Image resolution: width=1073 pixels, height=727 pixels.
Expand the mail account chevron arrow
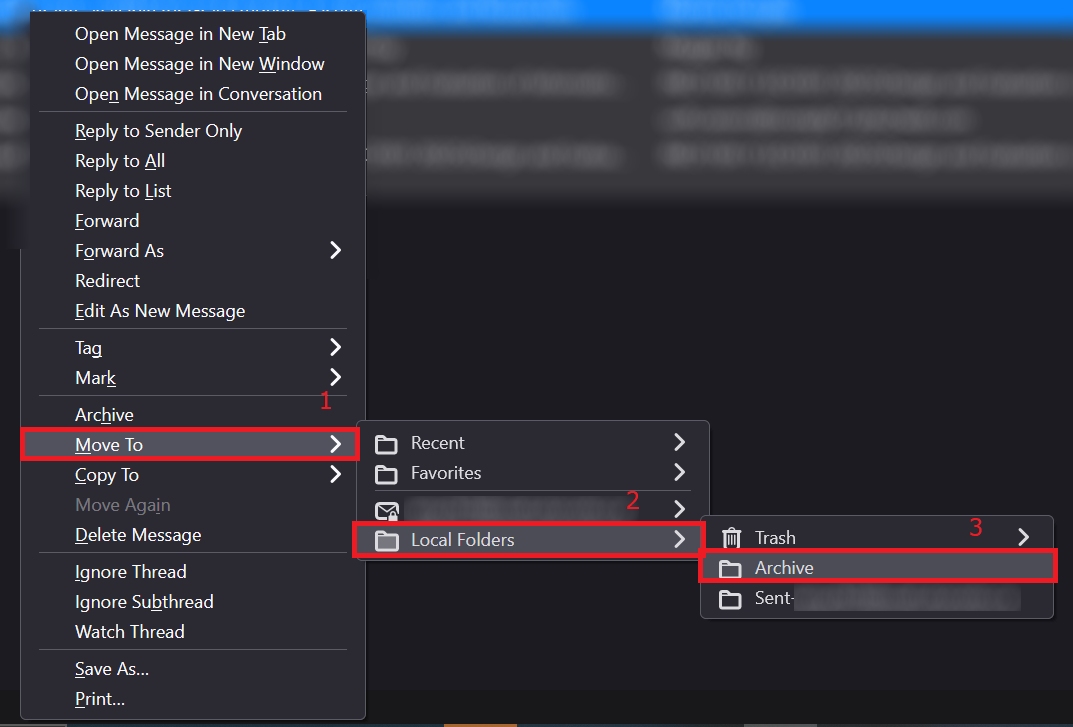[x=680, y=509]
